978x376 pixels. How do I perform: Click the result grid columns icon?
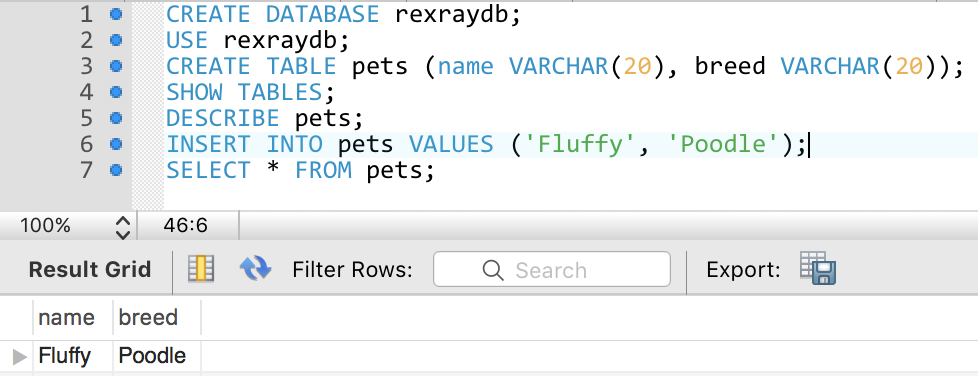click(201, 269)
